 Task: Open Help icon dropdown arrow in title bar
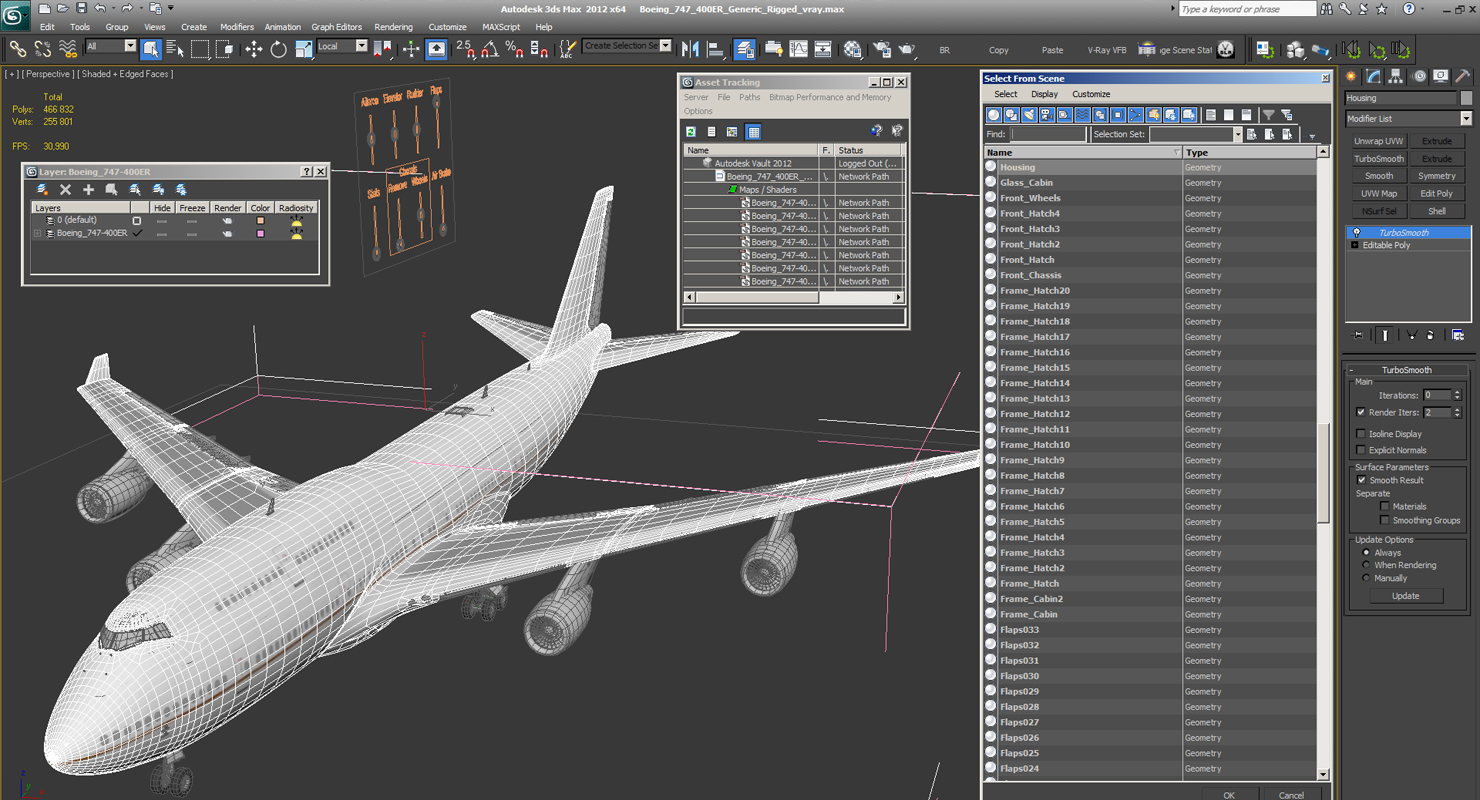(1422, 9)
